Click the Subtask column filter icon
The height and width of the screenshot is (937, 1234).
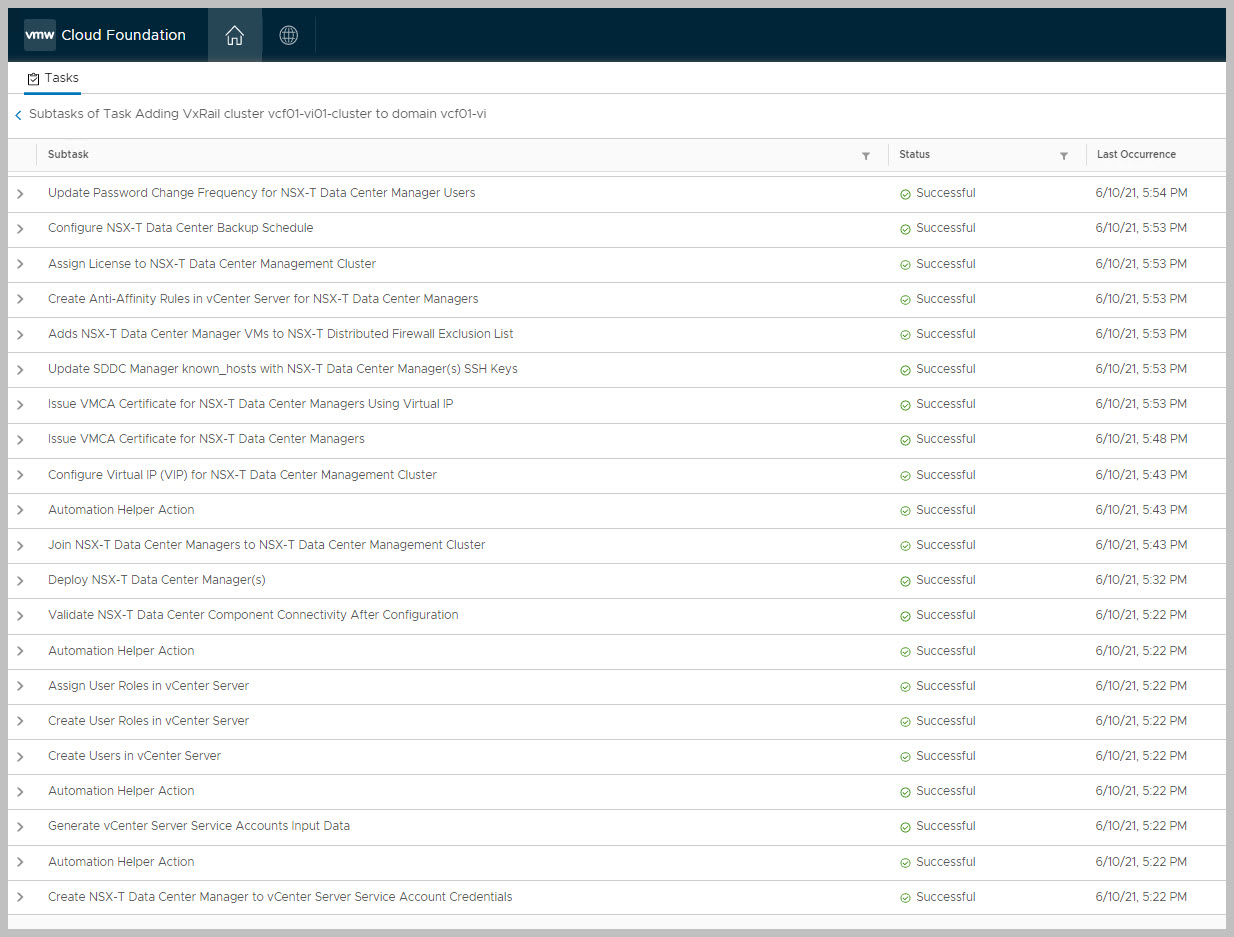[x=866, y=156]
